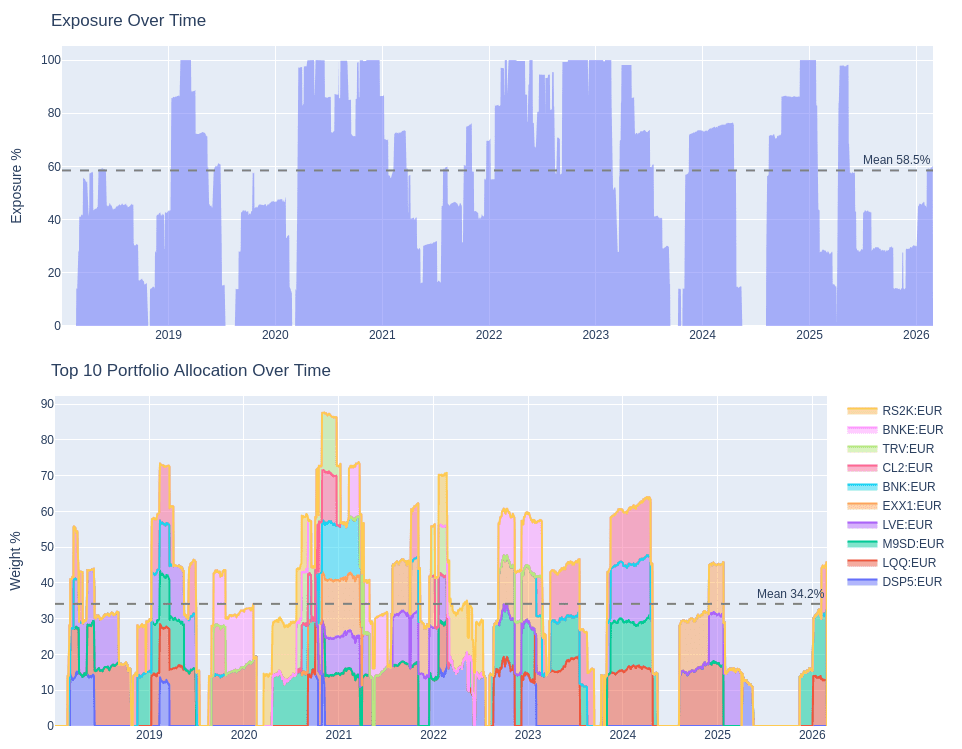Click 90 tick on weight y-axis
Image resolution: width=962 pixels, height=749 pixels.
click(x=47, y=404)
